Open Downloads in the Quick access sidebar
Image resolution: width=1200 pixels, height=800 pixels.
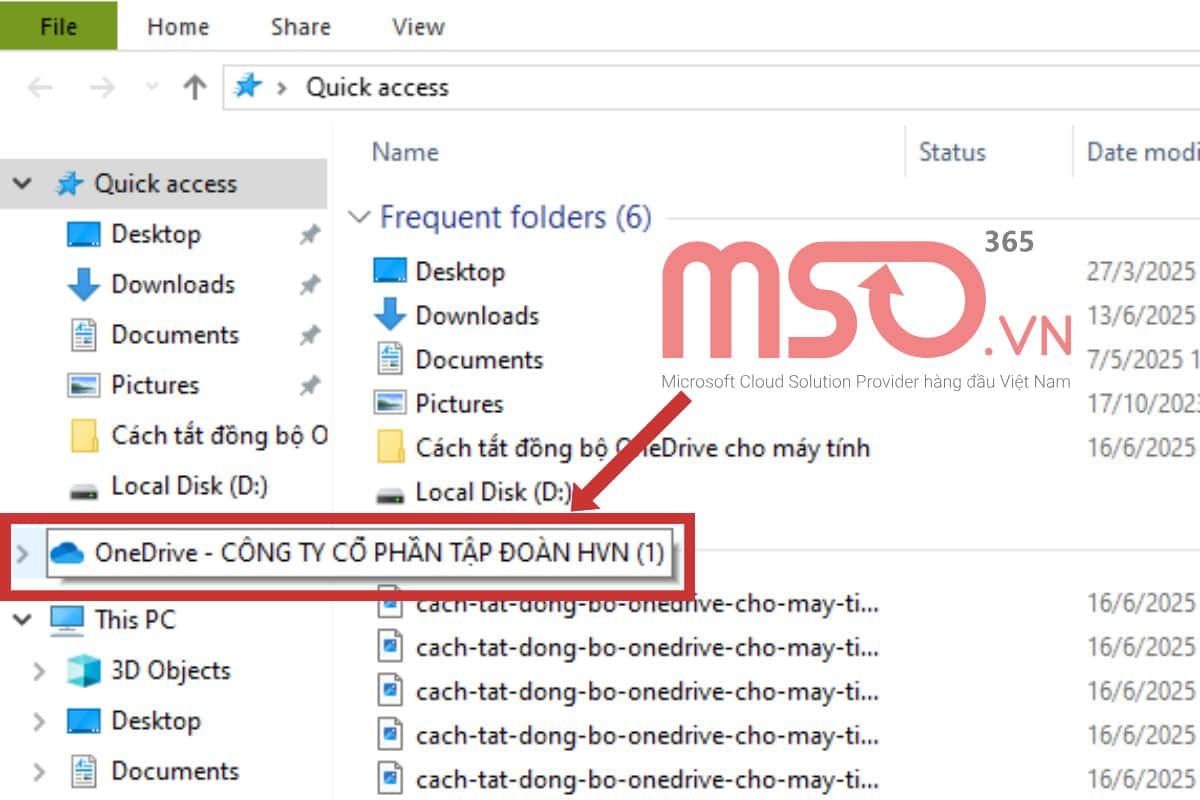[x=173, y=284]
